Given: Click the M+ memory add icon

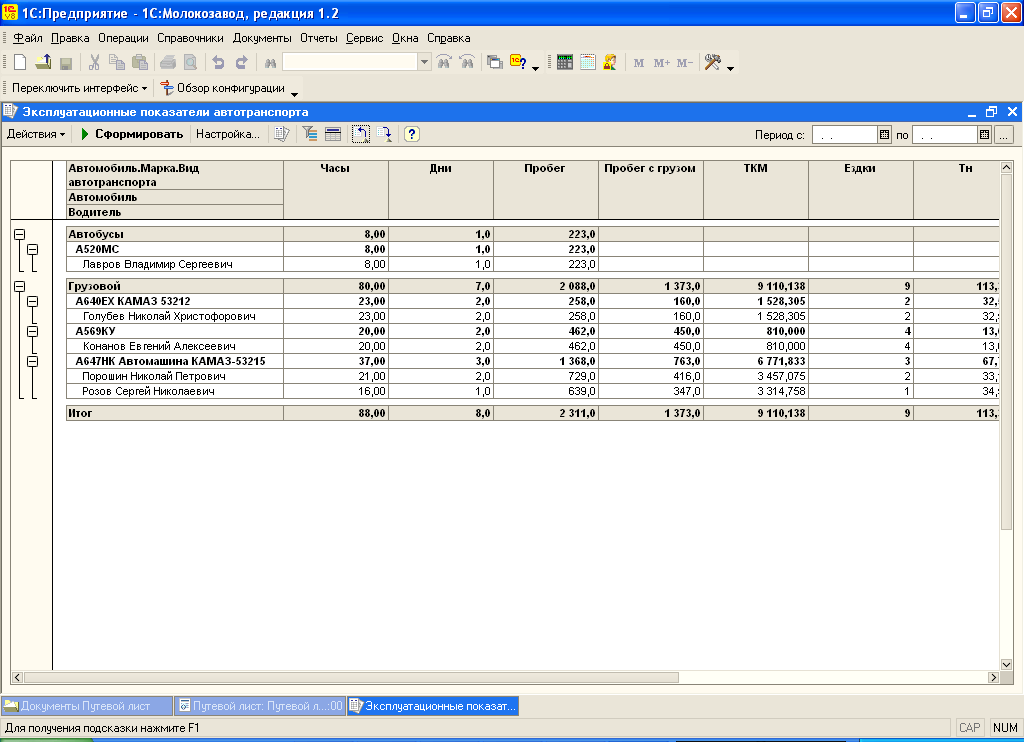Looking at the screenshot, I should pyautogui.click(x=661, y=63).
